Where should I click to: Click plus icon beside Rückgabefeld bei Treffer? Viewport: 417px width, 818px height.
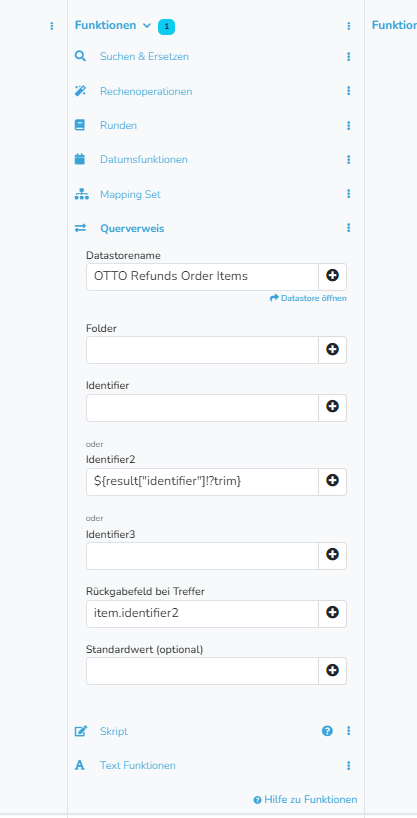click(x=332, y=613)
